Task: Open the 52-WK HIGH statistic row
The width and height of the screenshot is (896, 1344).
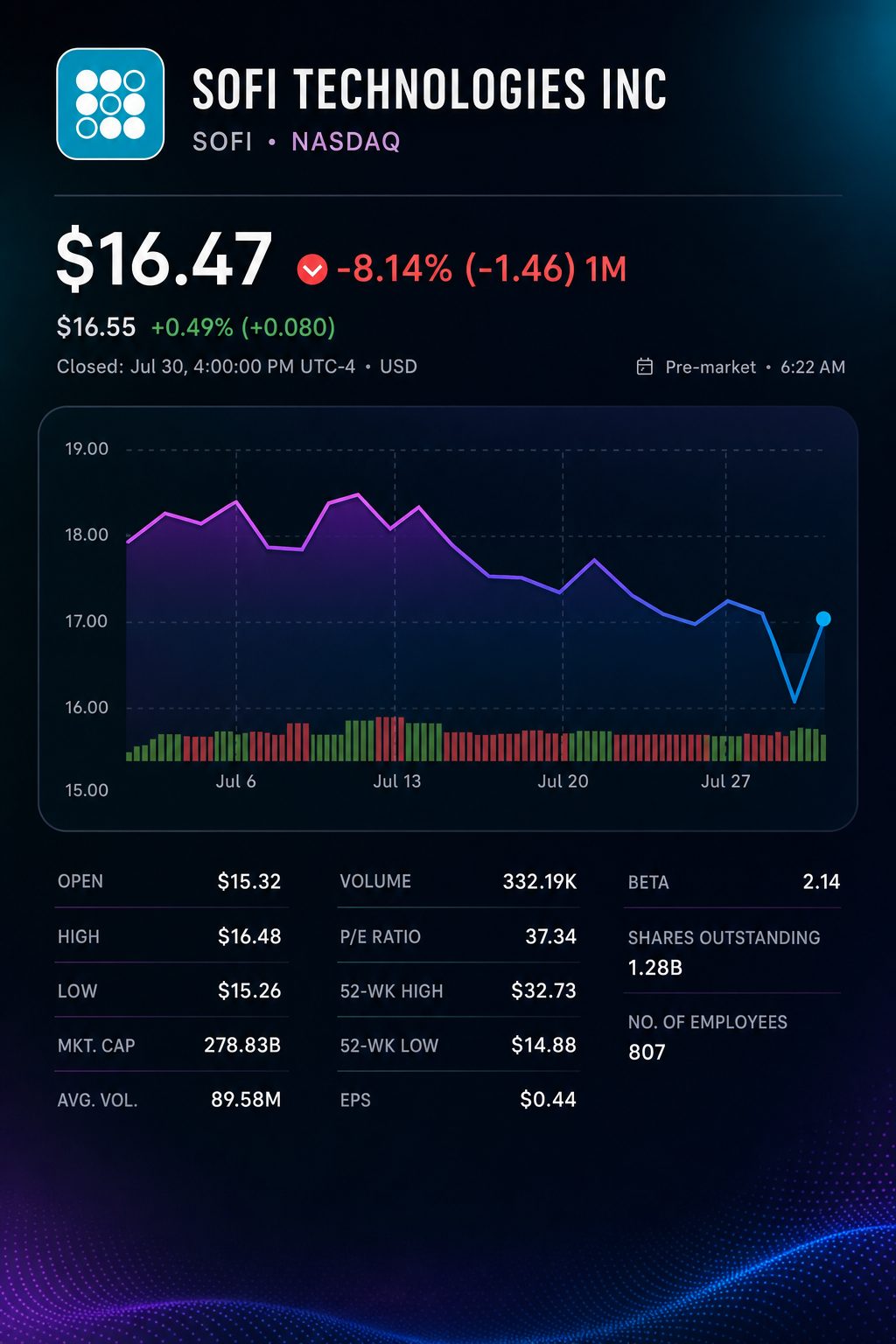Action: [x=458, y=990]
